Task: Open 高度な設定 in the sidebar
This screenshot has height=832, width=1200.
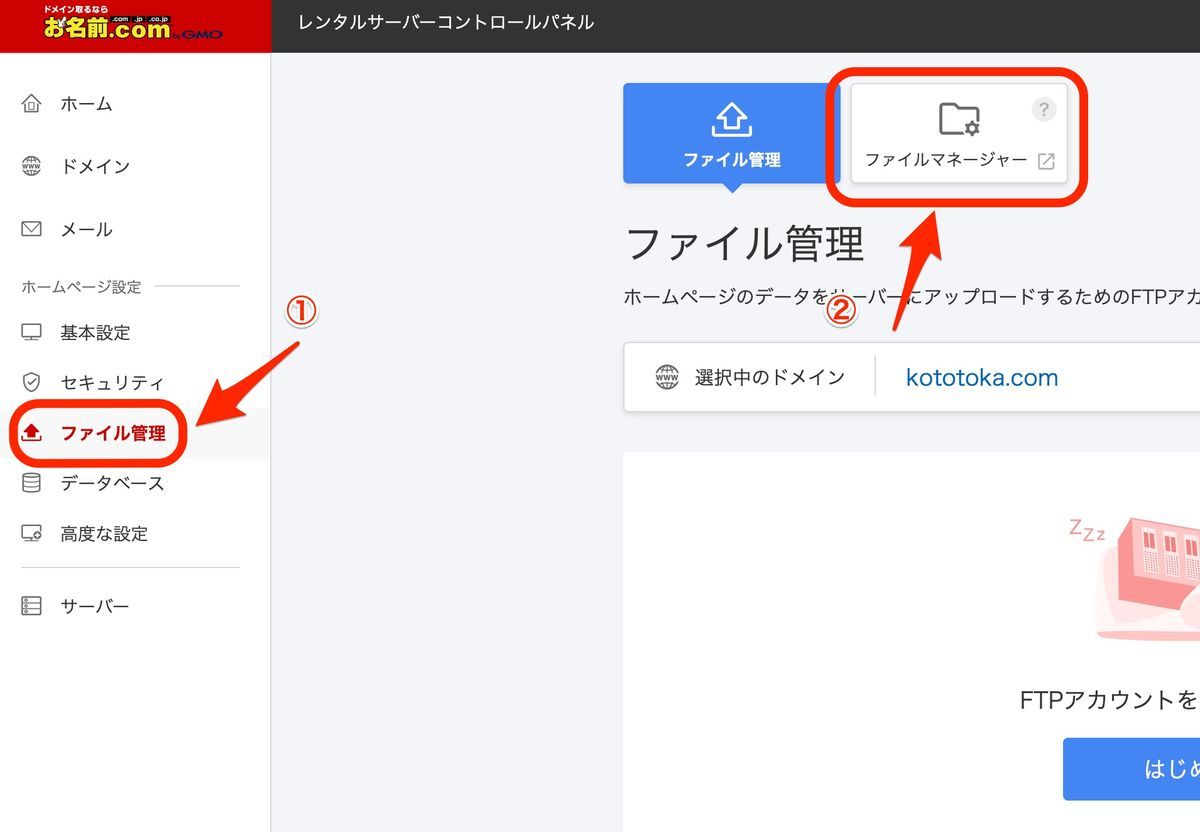Action: click(104, 533)
